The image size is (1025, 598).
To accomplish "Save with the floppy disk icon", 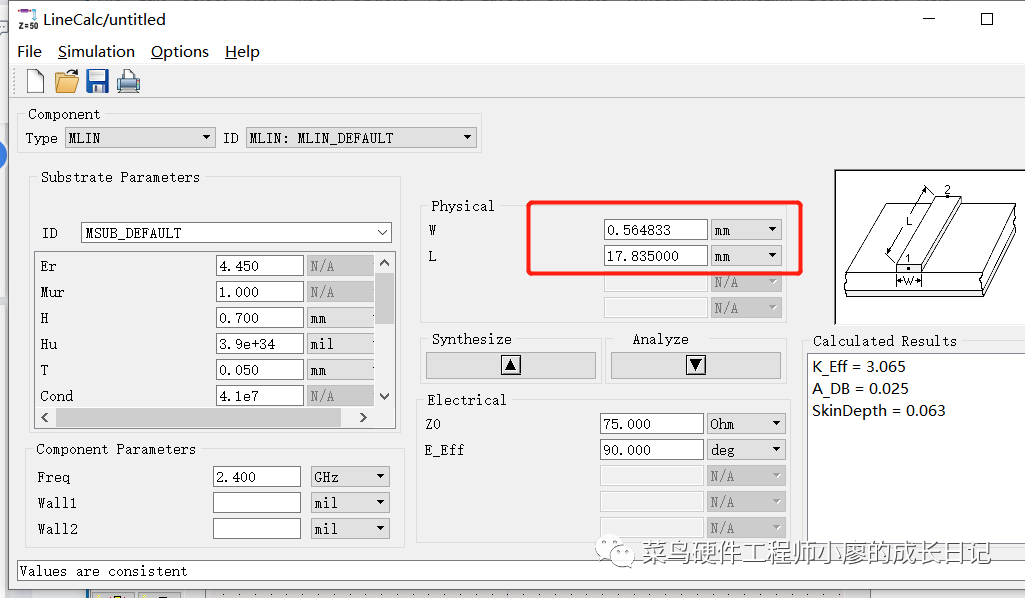I will pos(97,82).
